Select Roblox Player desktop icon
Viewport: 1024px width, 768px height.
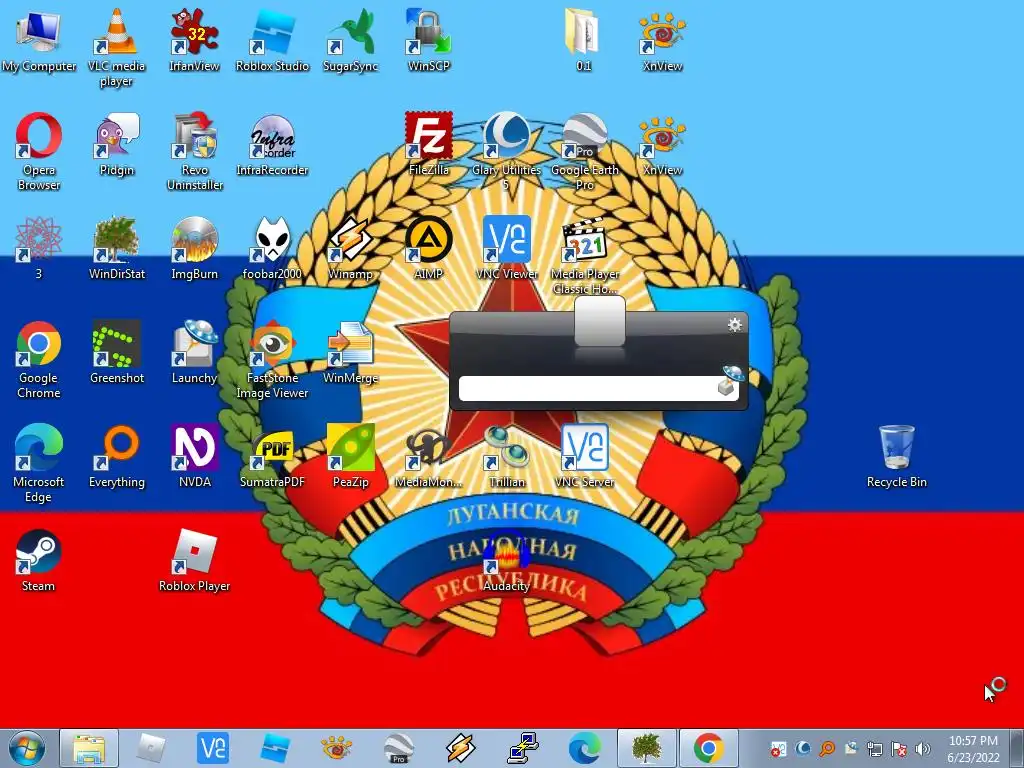pos(194,560)
